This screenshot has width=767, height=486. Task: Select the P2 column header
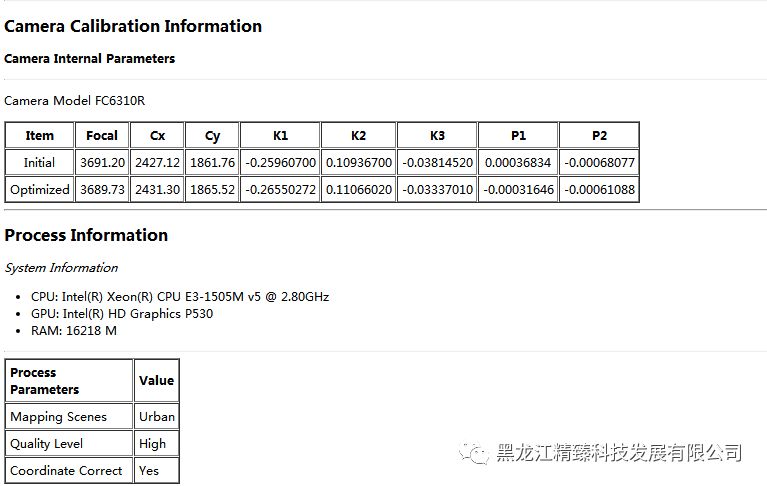click(599, 135)
